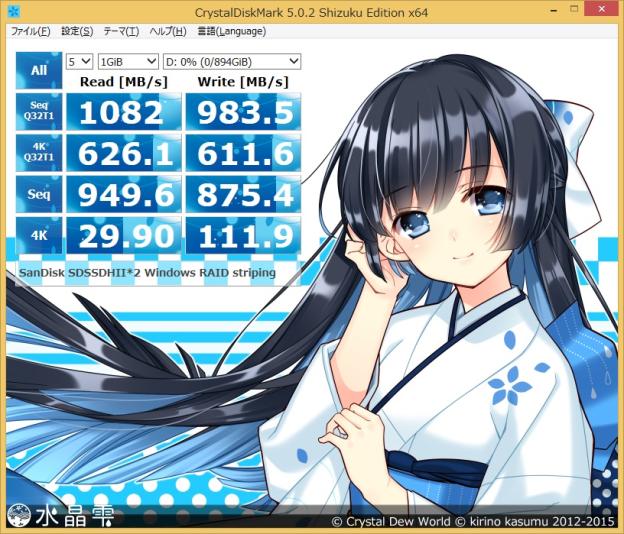Start the Seq Q32T1 benchmark test

pos(39,111)
